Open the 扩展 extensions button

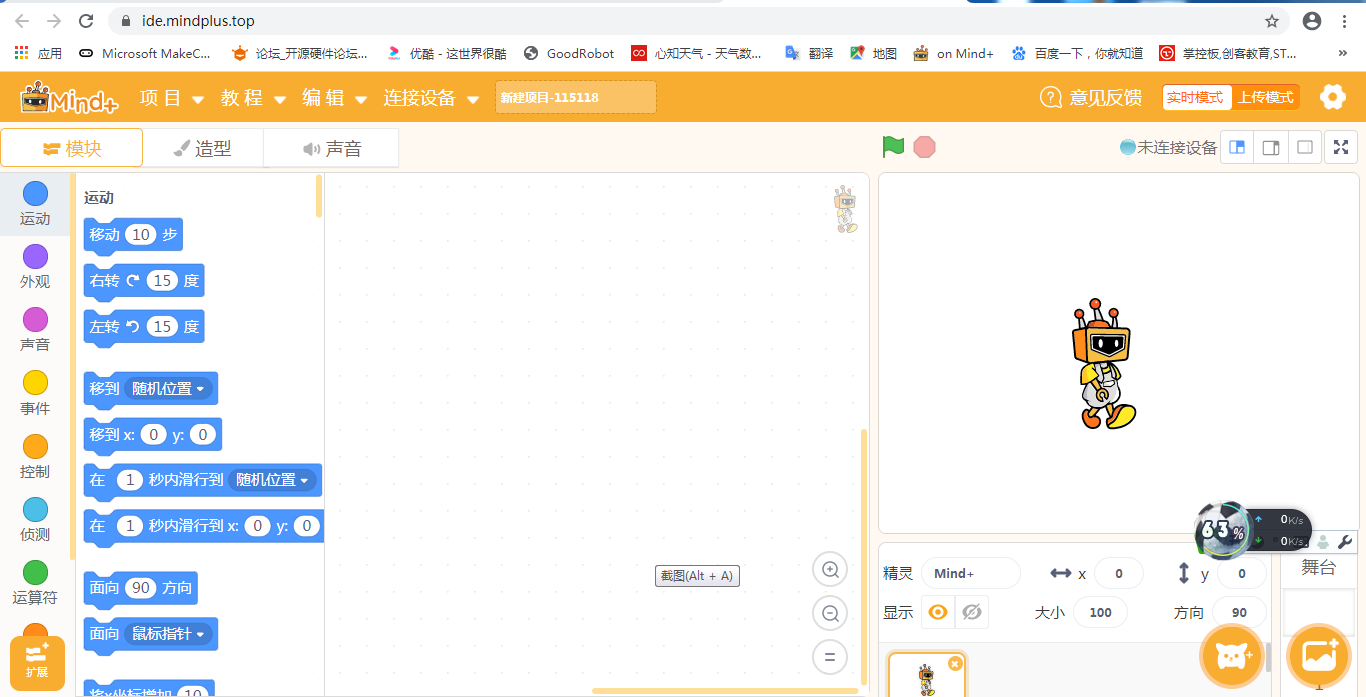pyautogui.click(x=37, y=662)
